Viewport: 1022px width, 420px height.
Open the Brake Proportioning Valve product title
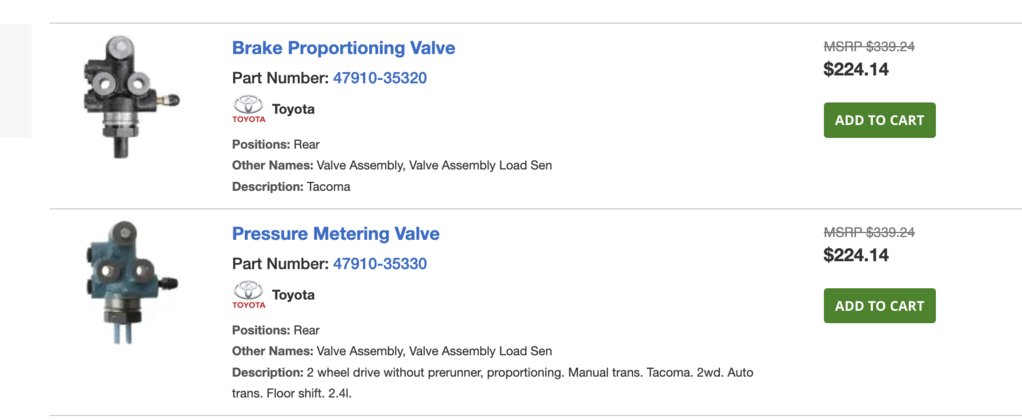click(x=343, y=48)
